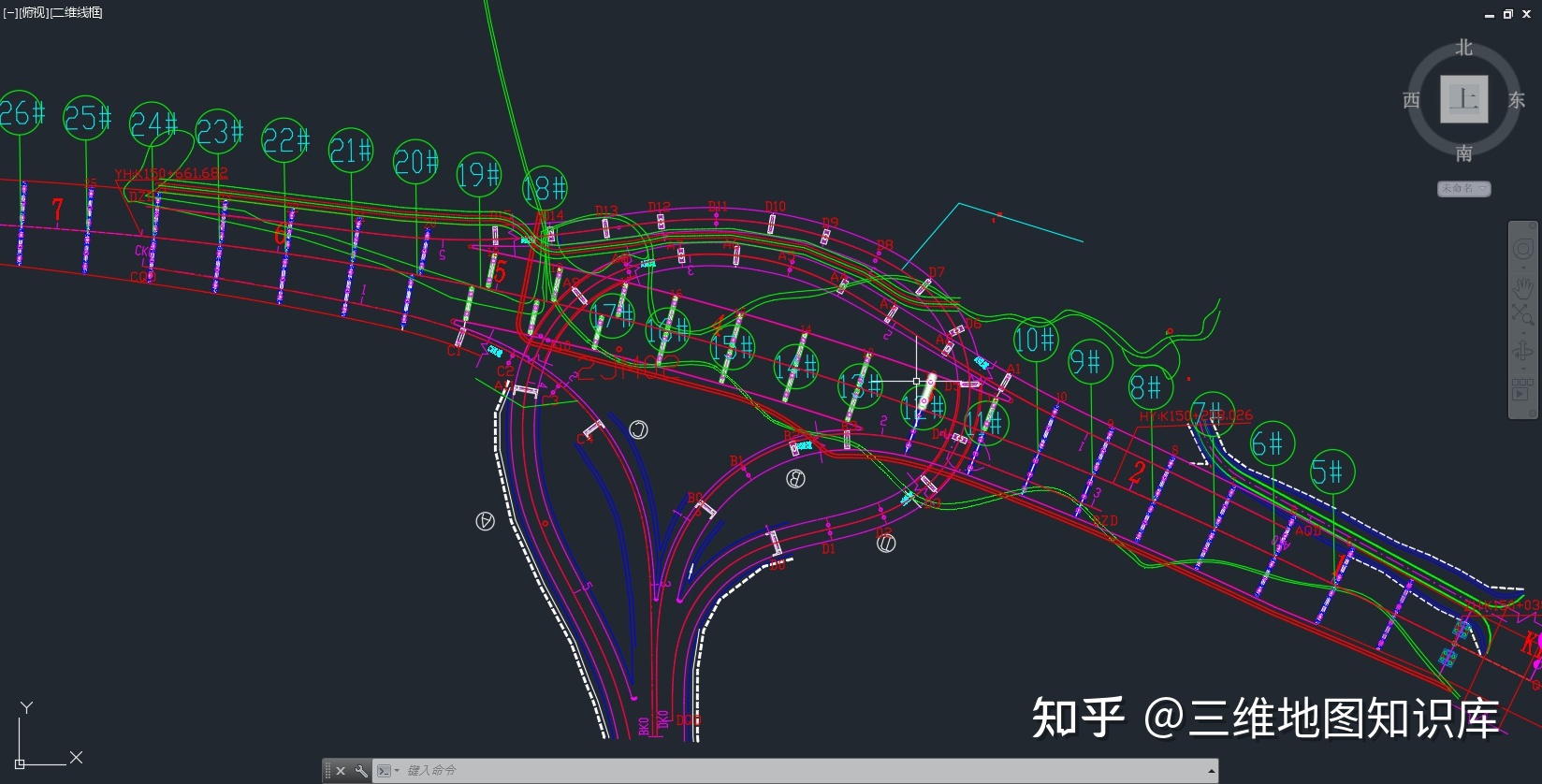Screen dimensions: 1542x784
Task: Close the navigation bar with its small X
Action: point(1532,226)
